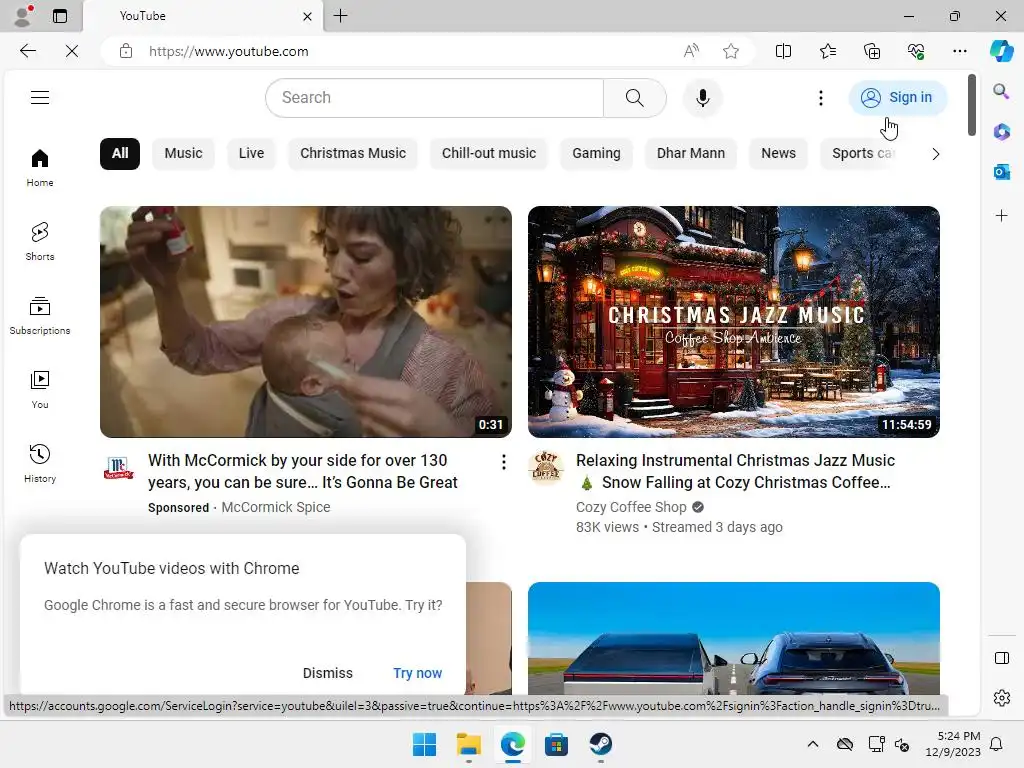The image size is (1024, 768).
Task: Open the notification bell in taskbar
Action: [997, 744]
